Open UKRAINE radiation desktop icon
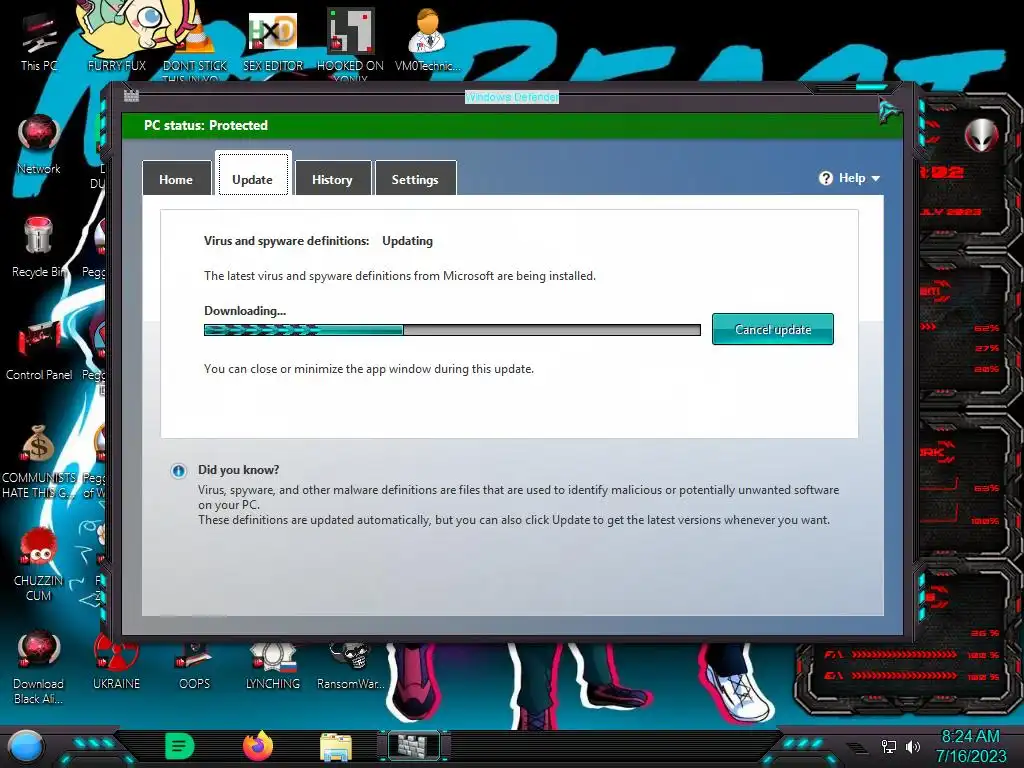 coord(116,662)
